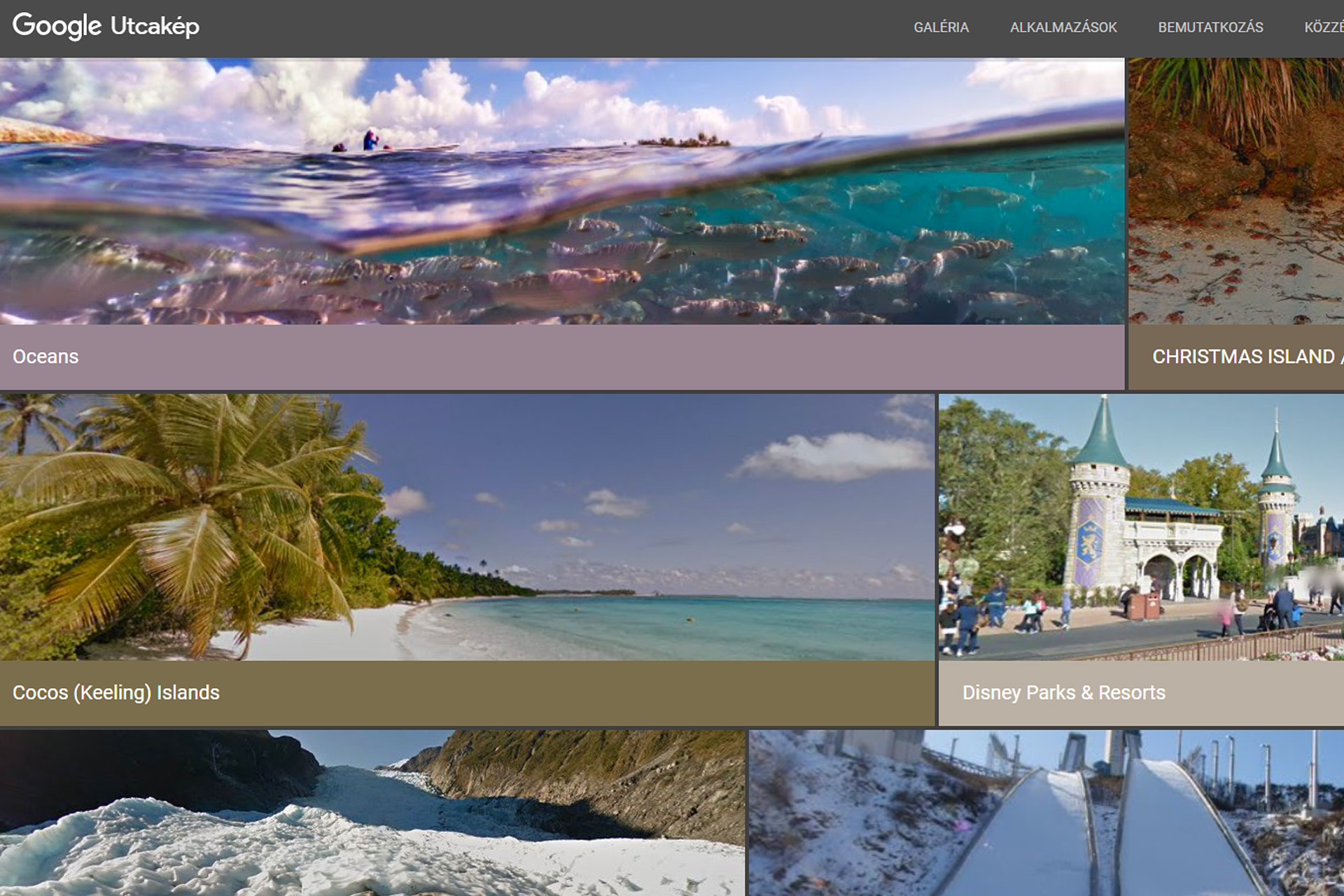
Task: Click the Utcakép wordmark in the header
Action: [155, 26]
